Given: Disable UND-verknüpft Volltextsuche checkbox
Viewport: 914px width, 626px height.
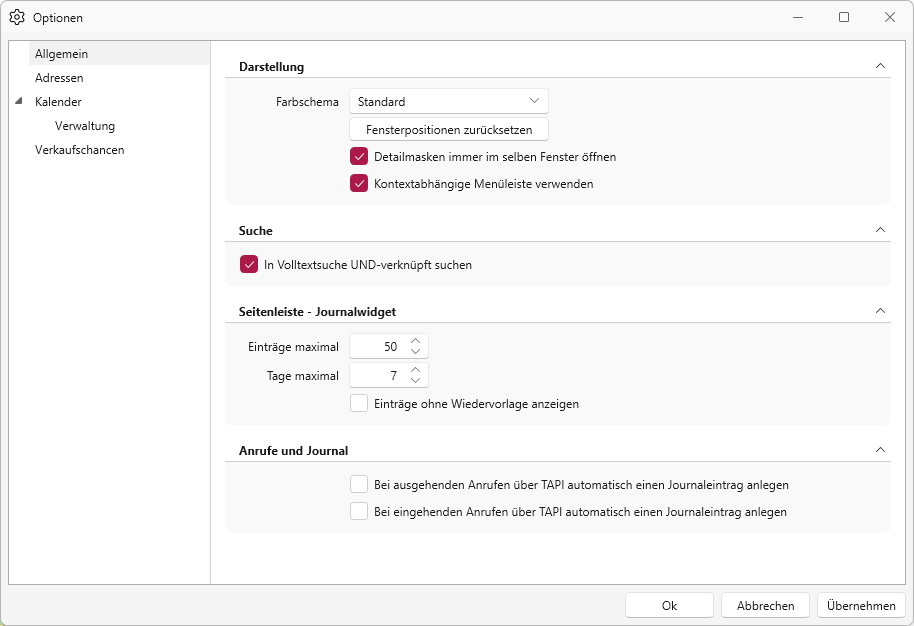Looking at the screenshot, I should pyautogui.click(x=249, y=265).
